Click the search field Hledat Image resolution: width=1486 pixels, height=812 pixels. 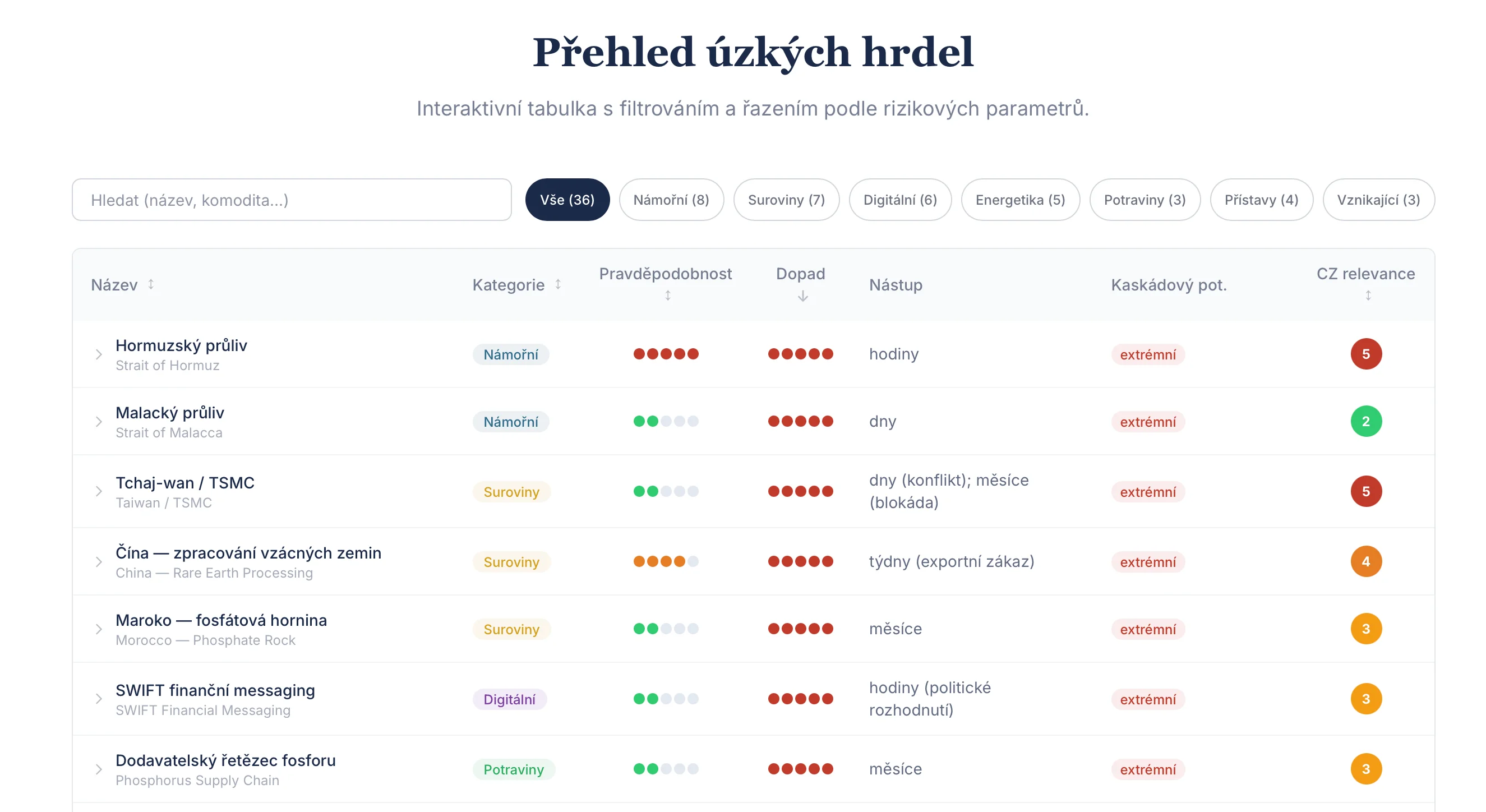tap(292, 200)
